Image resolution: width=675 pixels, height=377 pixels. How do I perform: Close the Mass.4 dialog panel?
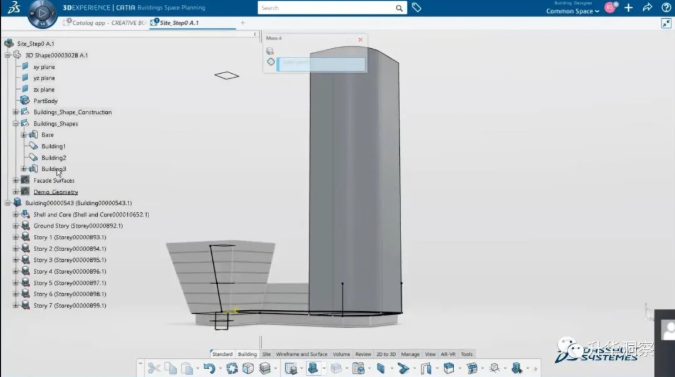click(x=360, y=40)
